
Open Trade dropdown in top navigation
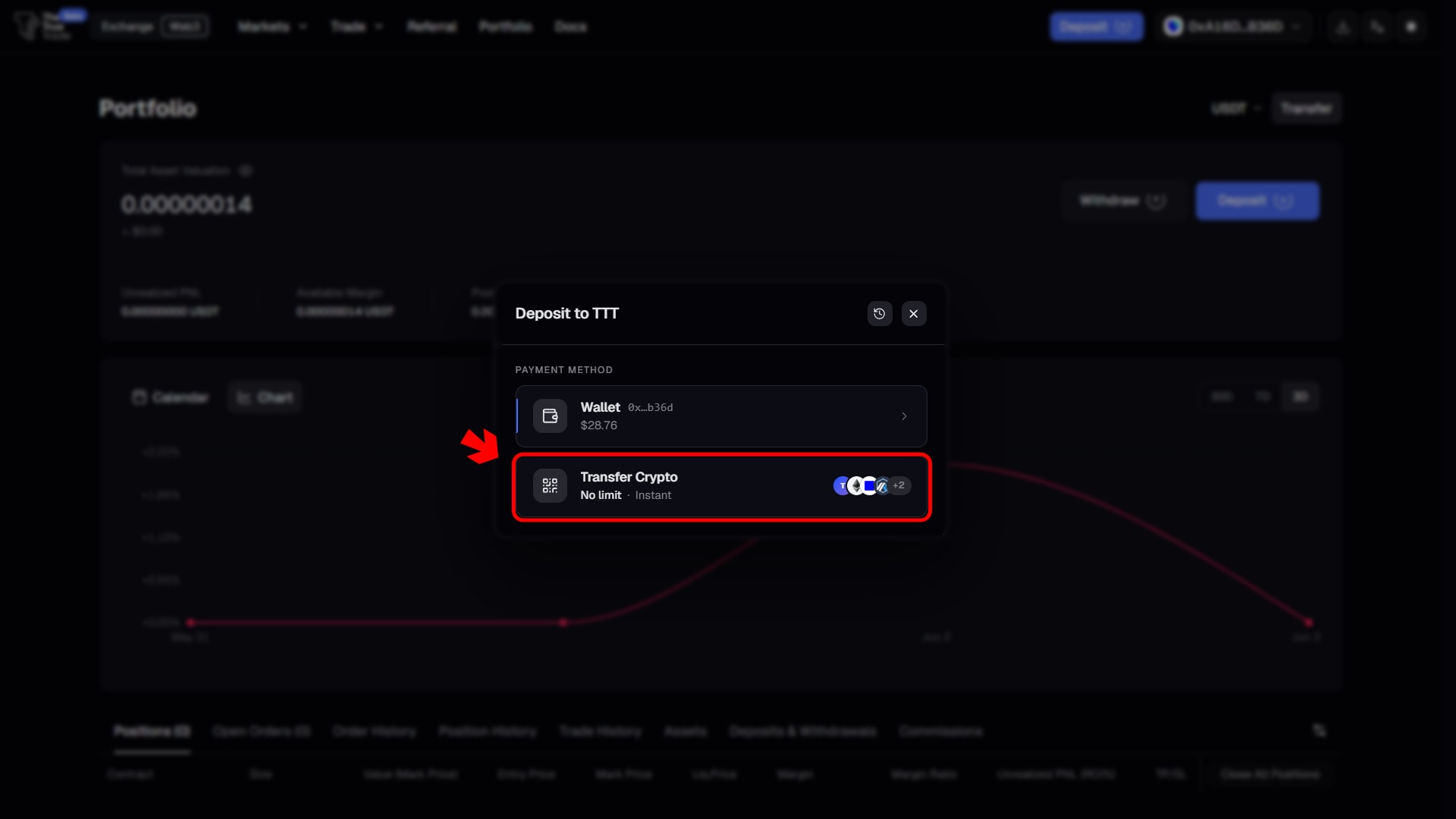(356, 27)
